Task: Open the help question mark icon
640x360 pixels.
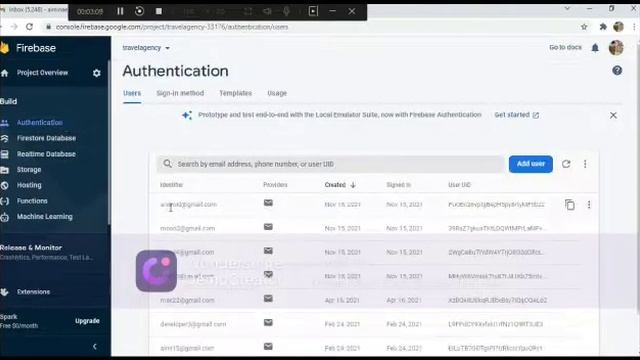Action: tap(617, 71)
